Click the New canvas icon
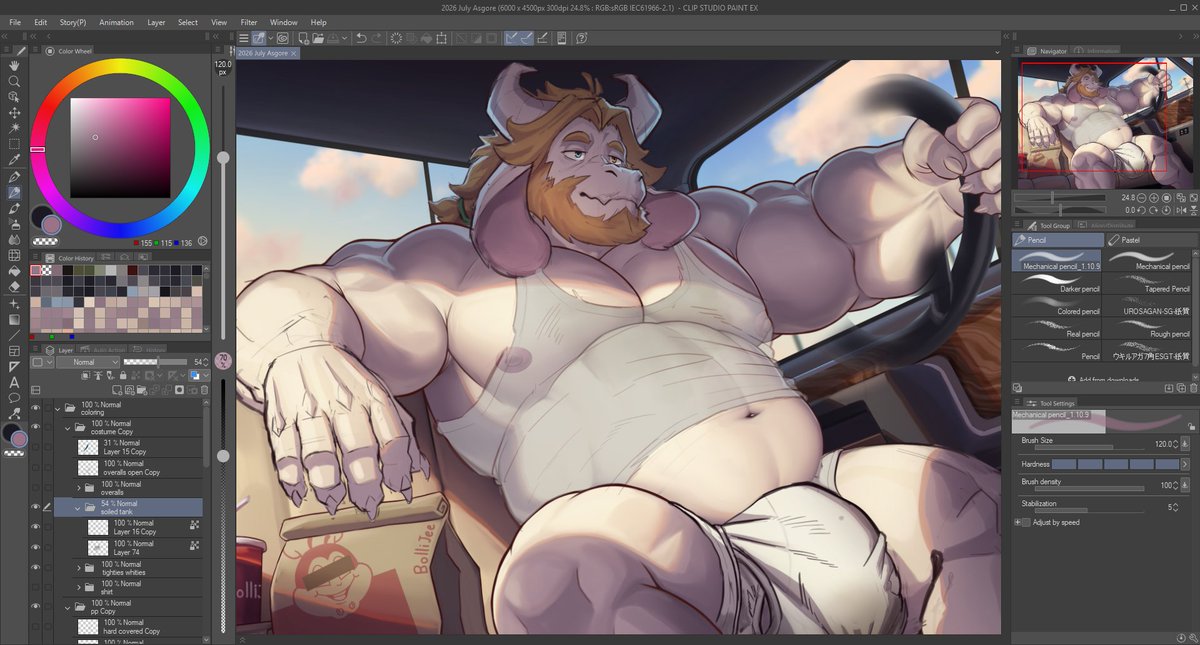The height and width of the screenshot is (645, 1200). pyautogui.click(x=303, y=38)
